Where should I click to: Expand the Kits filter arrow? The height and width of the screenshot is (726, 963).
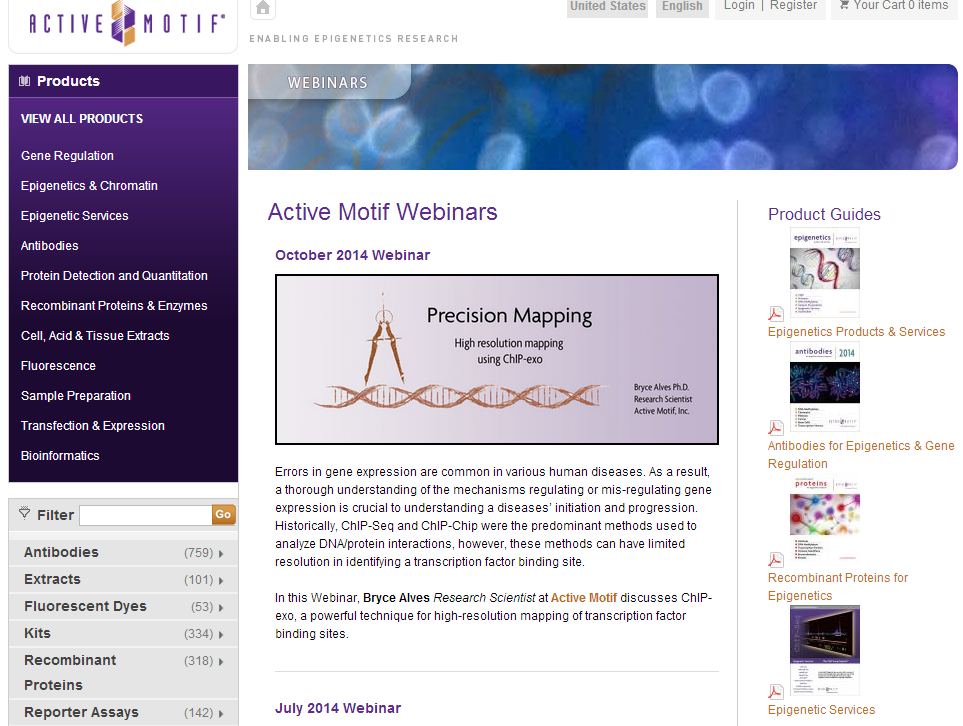click(220, 634)
